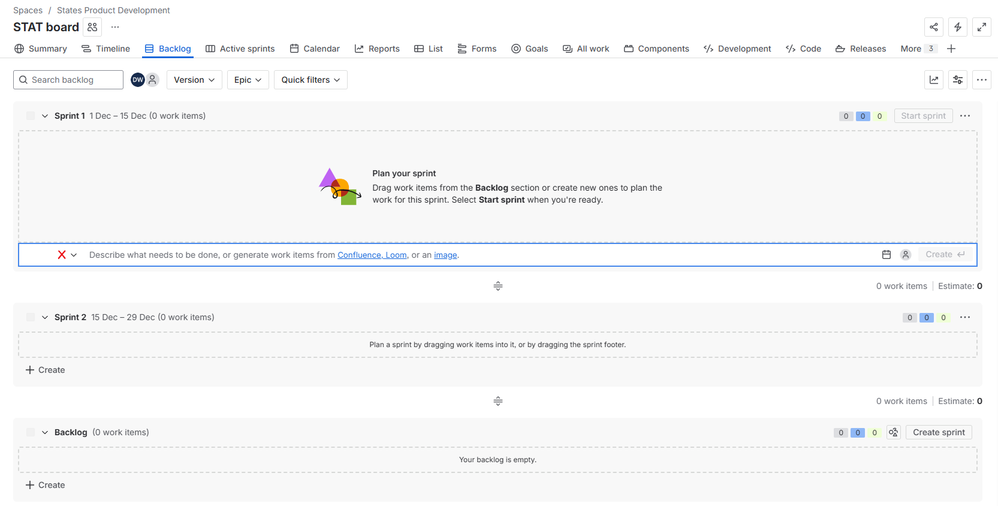Viewport: 998px width, 506px height.
Task: Click the search magnifier icon in Search backlog
Action: [23, 80]
